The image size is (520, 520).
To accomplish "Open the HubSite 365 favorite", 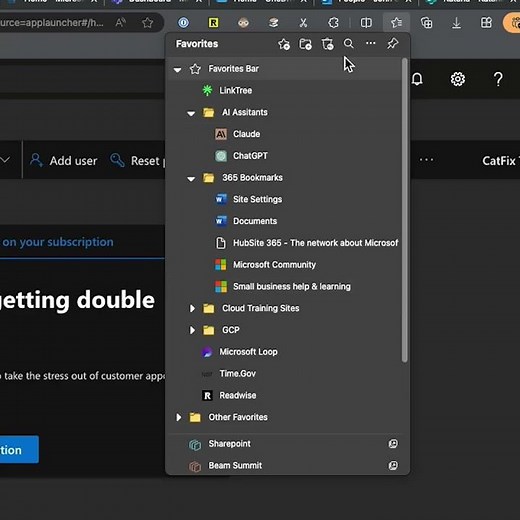I will click(x=285, y=243).
